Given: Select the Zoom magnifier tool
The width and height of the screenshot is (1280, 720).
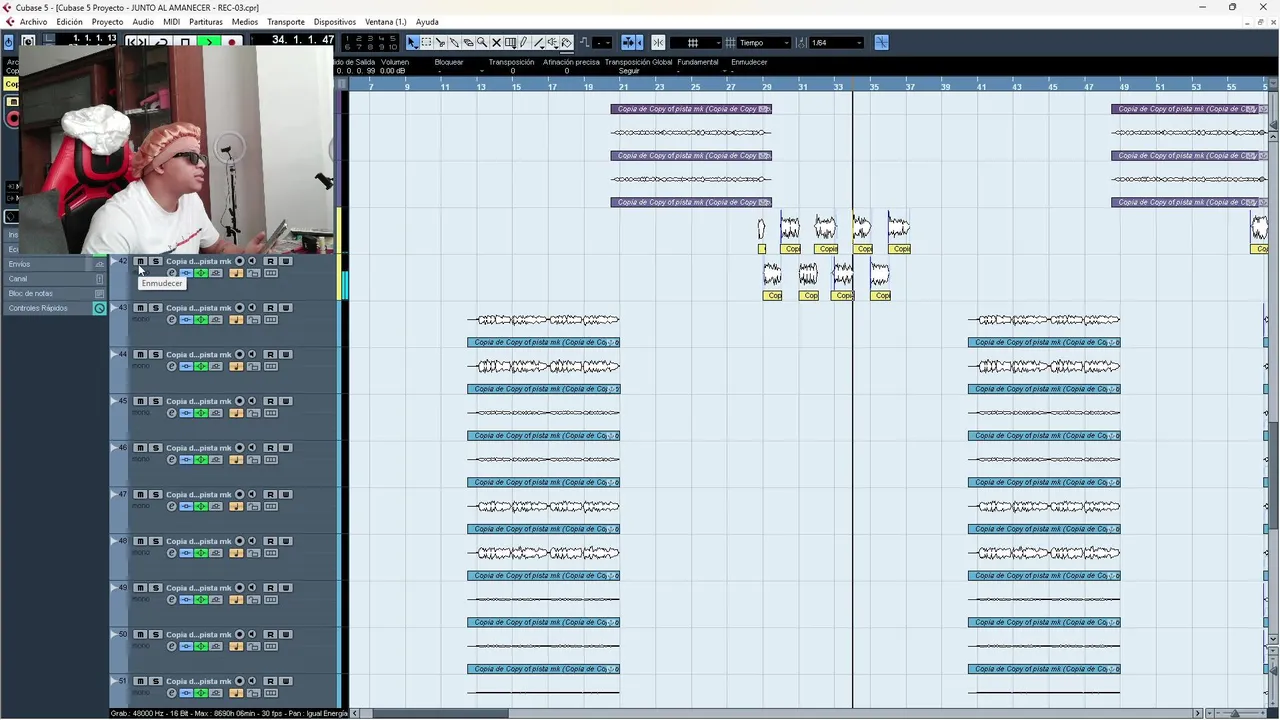Looking at the screenshot, I should pyautogui.click(x=482, y=43).
